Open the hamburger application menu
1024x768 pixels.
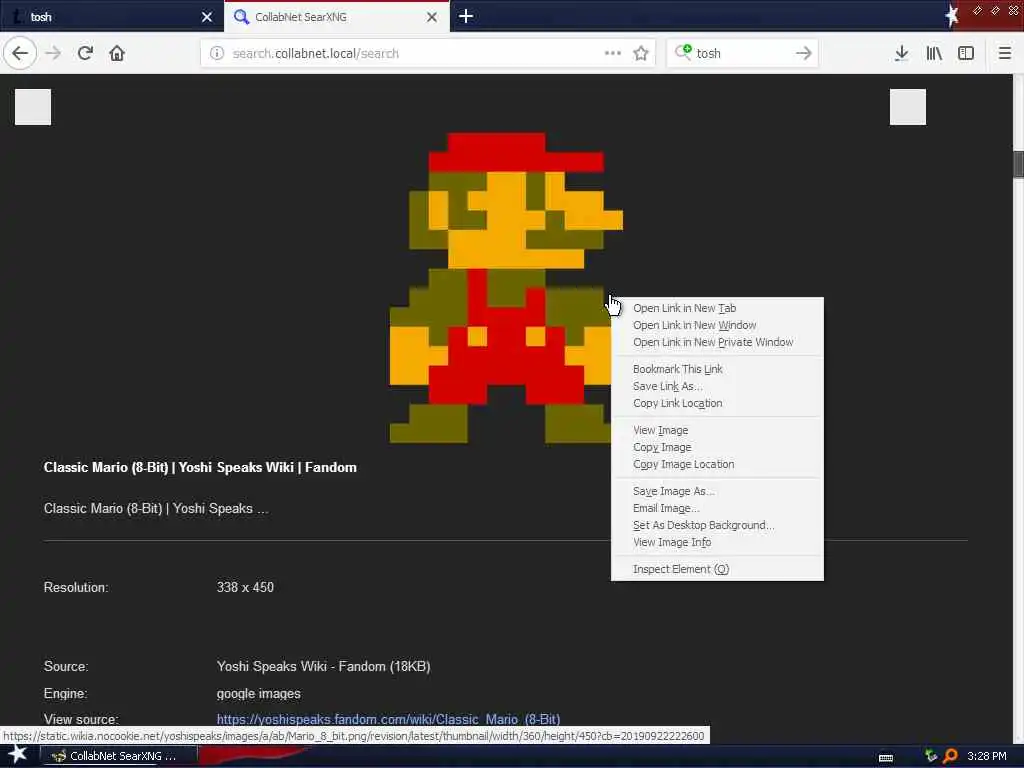point(1005,53)
